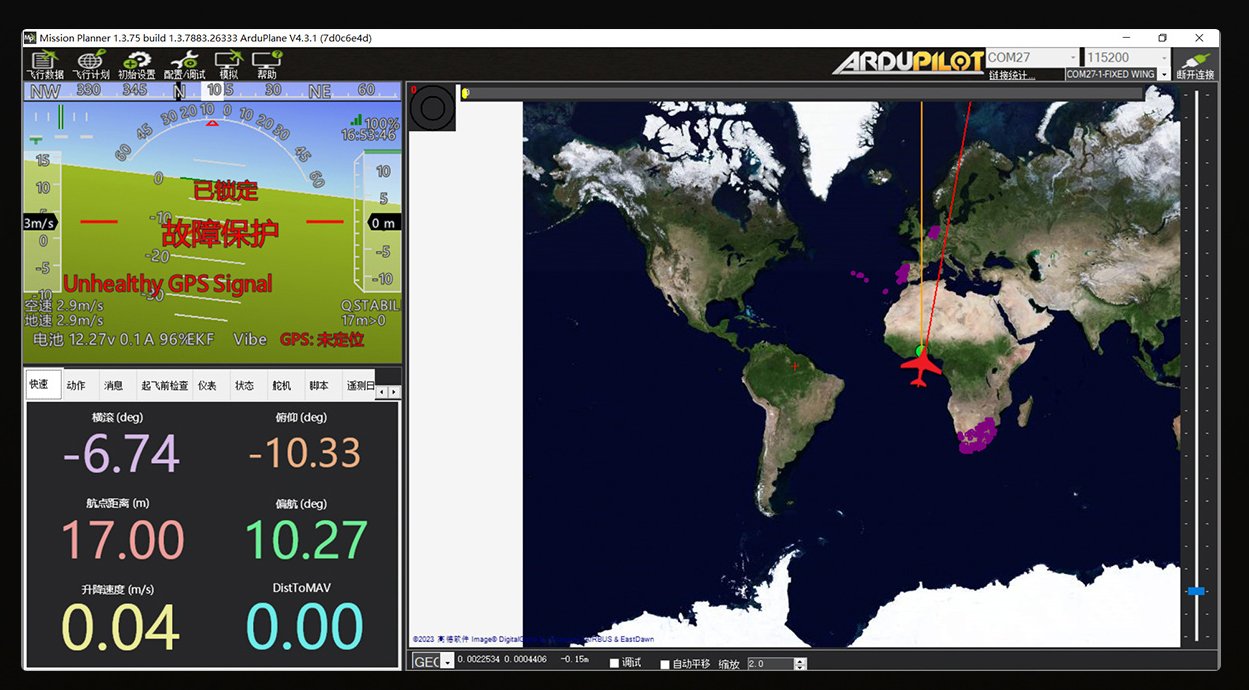Image resolution: width=1249 pixels, height=690 pixels.
Task: Click the red airplane marker on map
Action: tap(921, 366)
